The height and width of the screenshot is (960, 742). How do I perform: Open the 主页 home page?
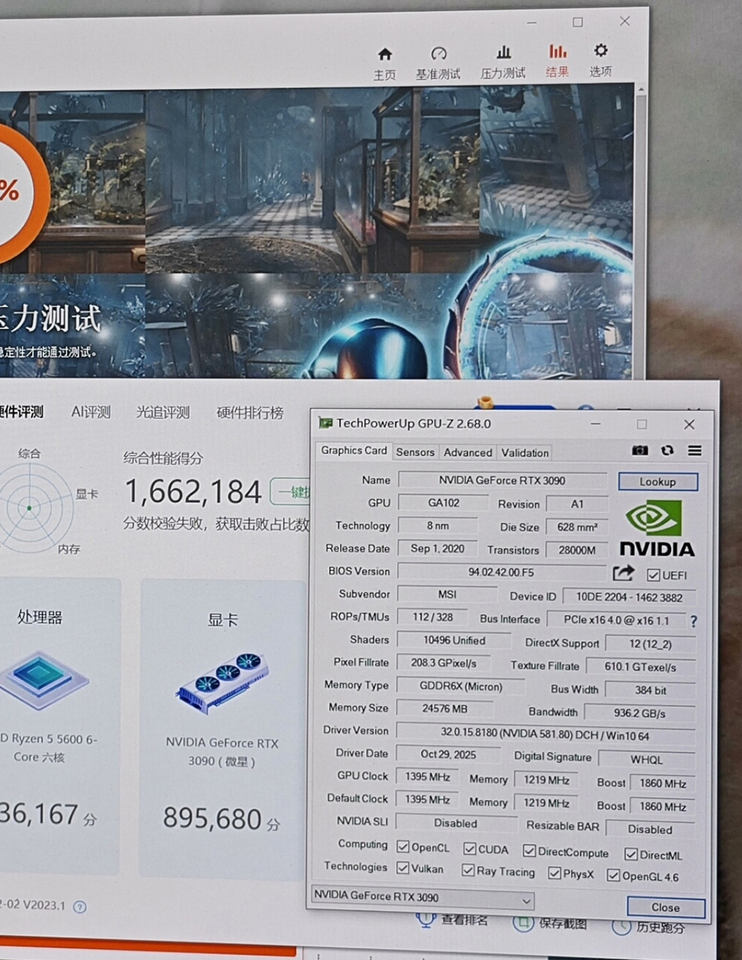(384, 64)
